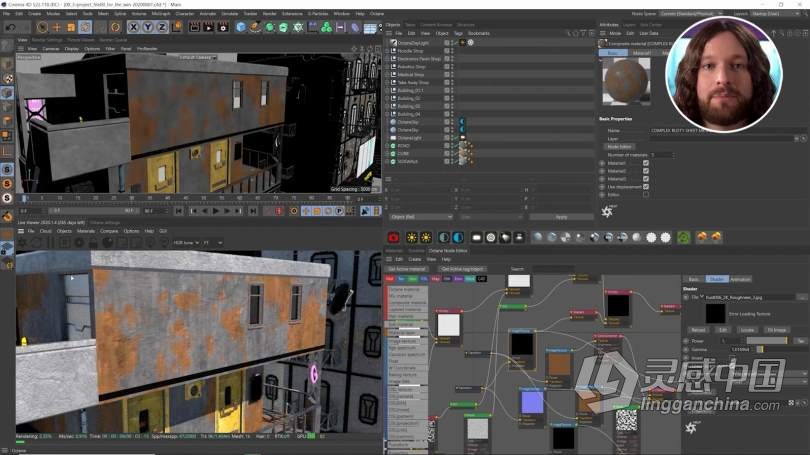Viewport: 810px width, 455px height.
Task: Open the Edit Render Settings icon
Action: (x=223, y=27)
